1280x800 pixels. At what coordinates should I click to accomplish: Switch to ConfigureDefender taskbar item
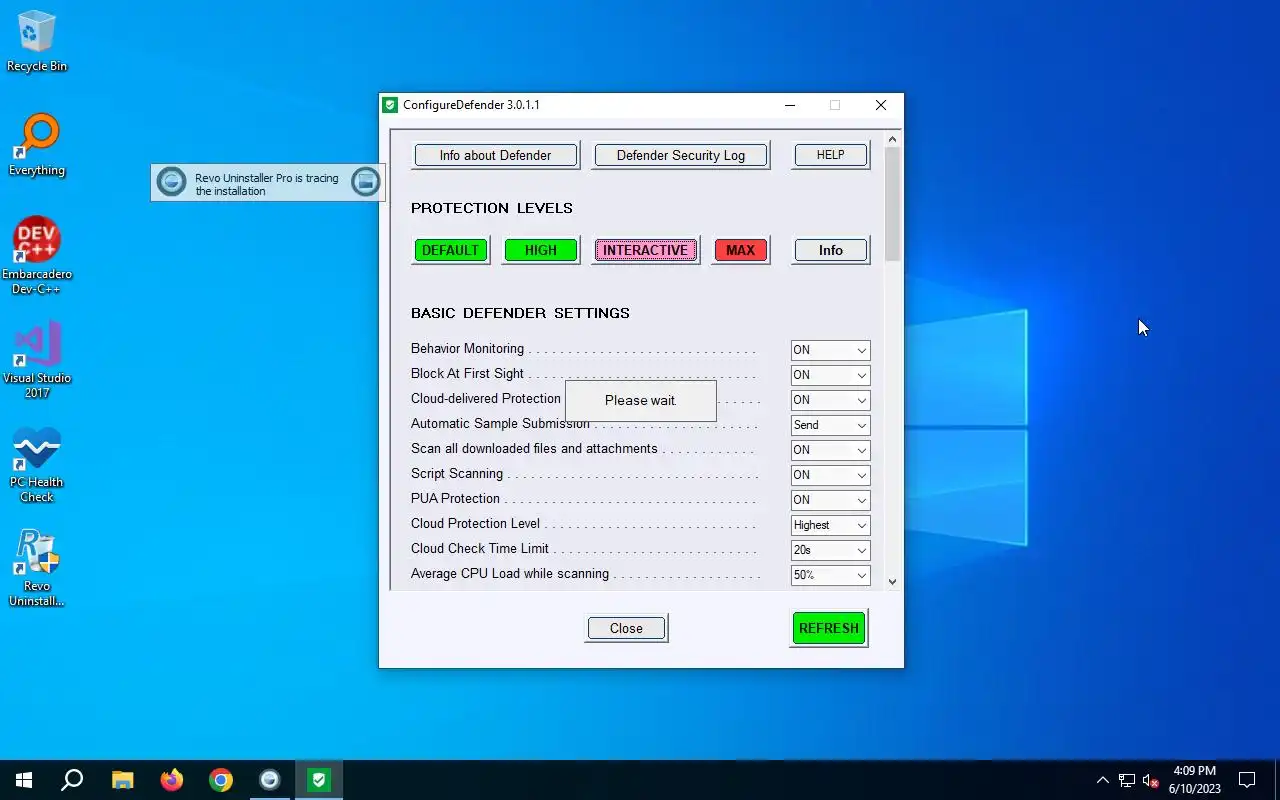319,780
